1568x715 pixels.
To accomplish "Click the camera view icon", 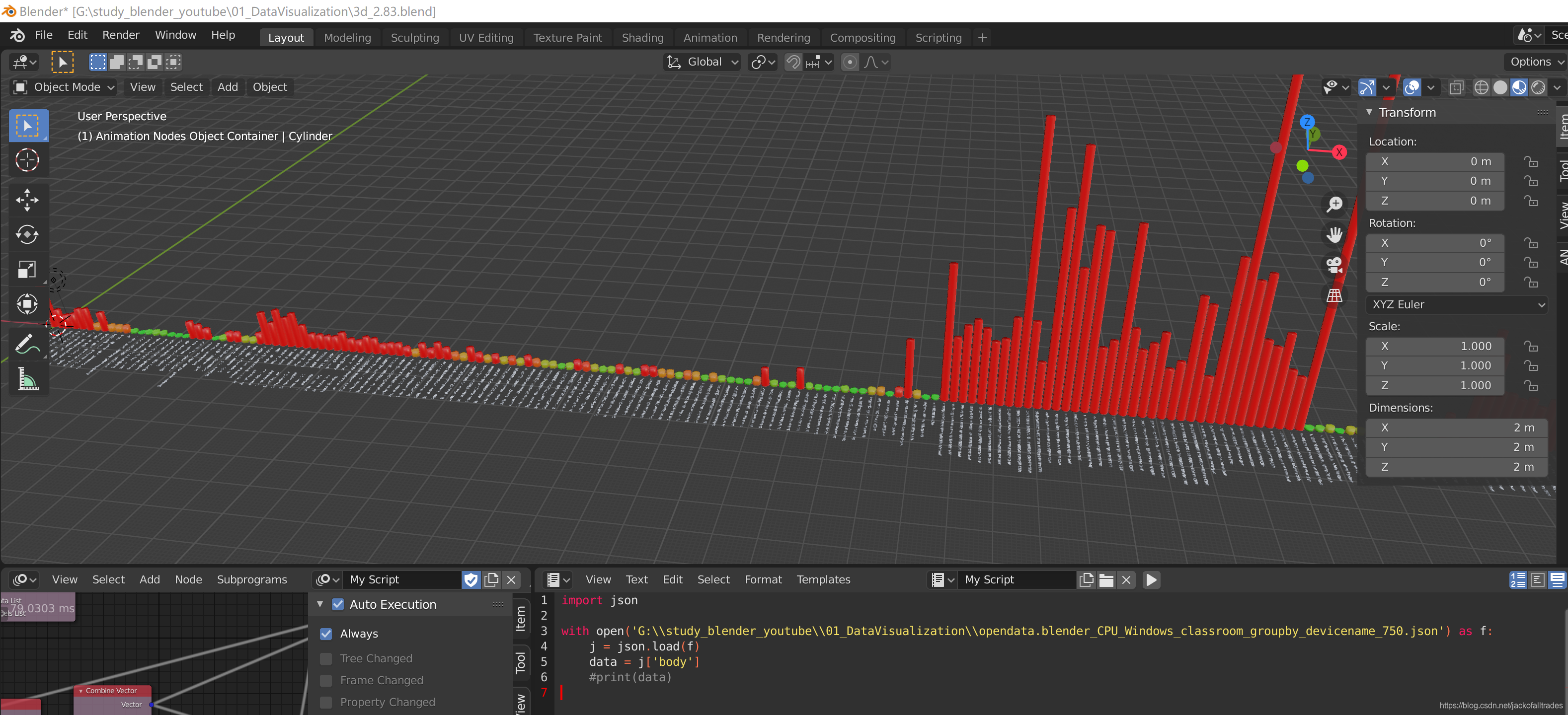I will (x=1333, y=265).
